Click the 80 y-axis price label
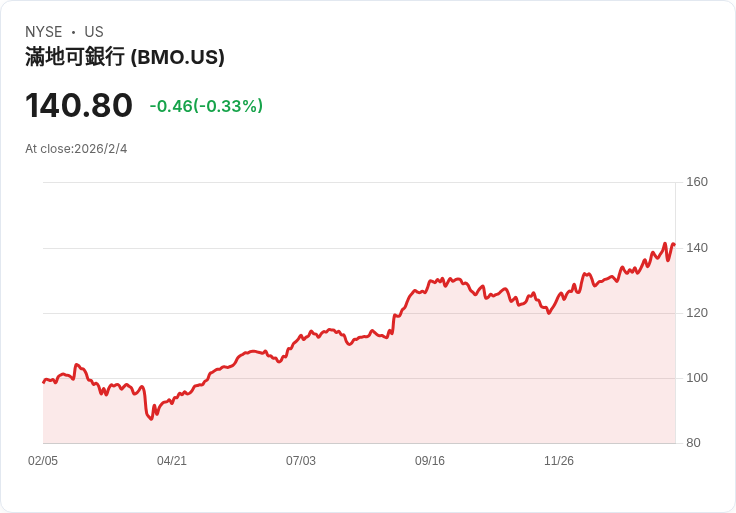 coord(694,443)
